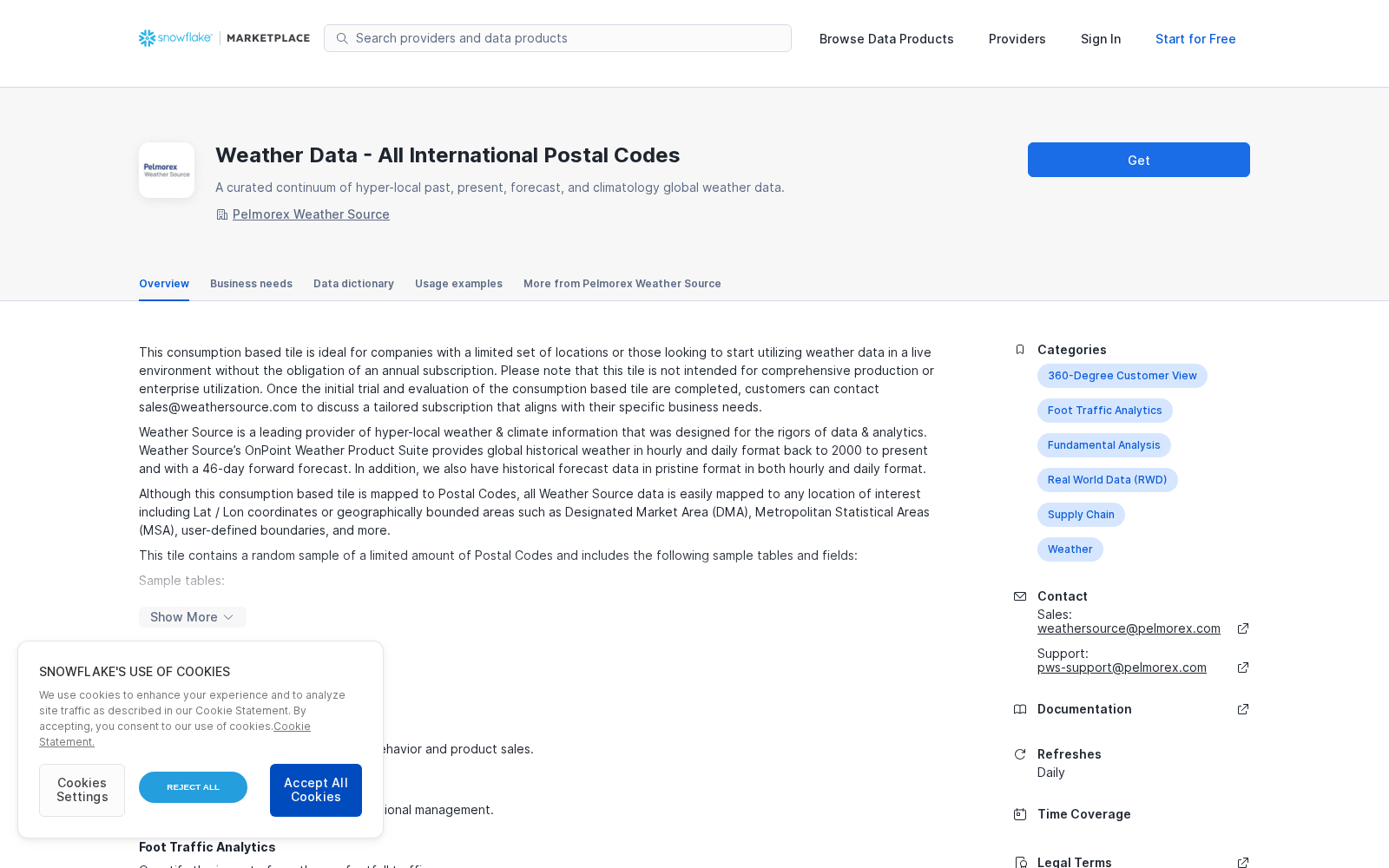Click the Refreshes circular arrow icon
The height and width of the screenshot is (868, 1389).
(1020, 754)
